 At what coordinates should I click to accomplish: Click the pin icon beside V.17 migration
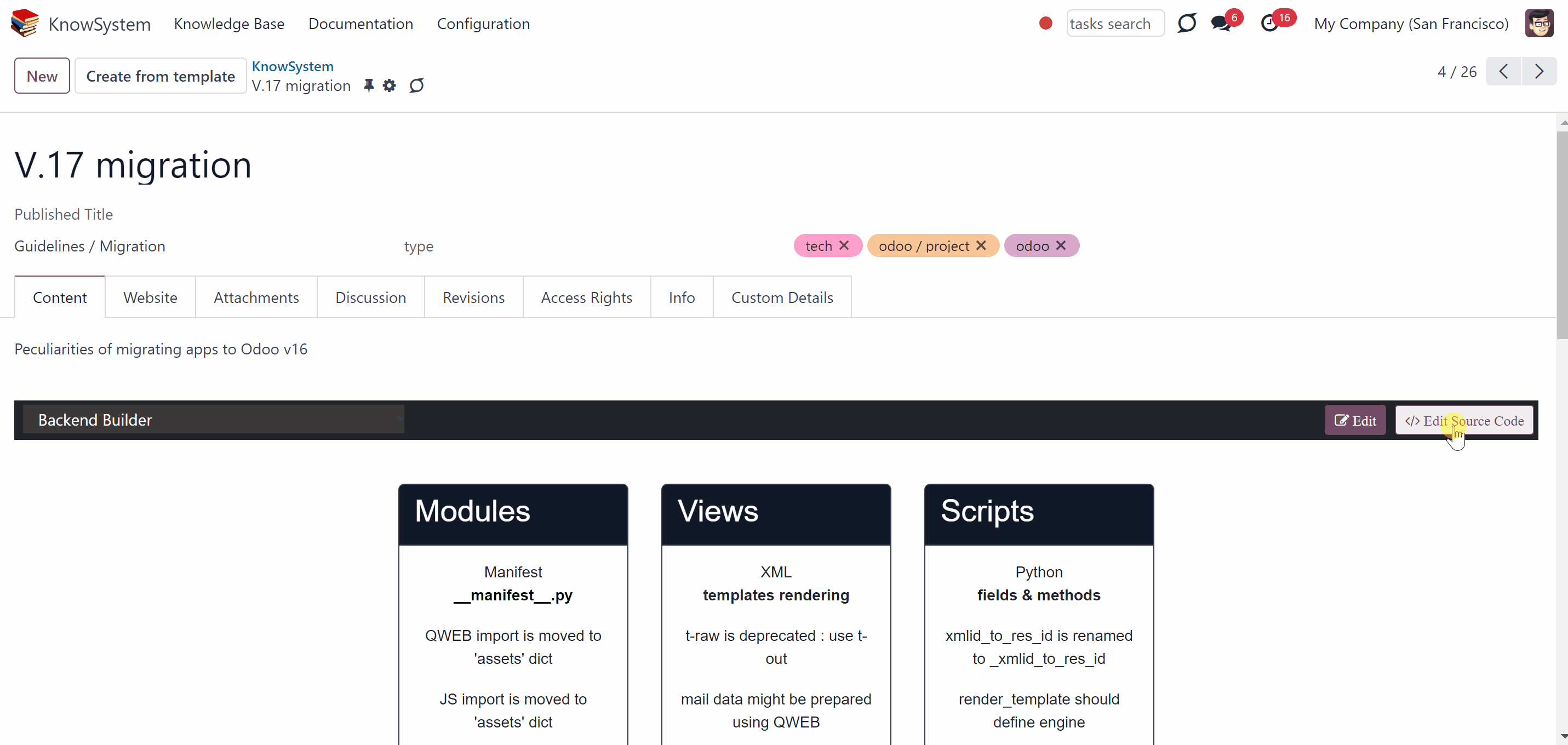coord(368,85)
